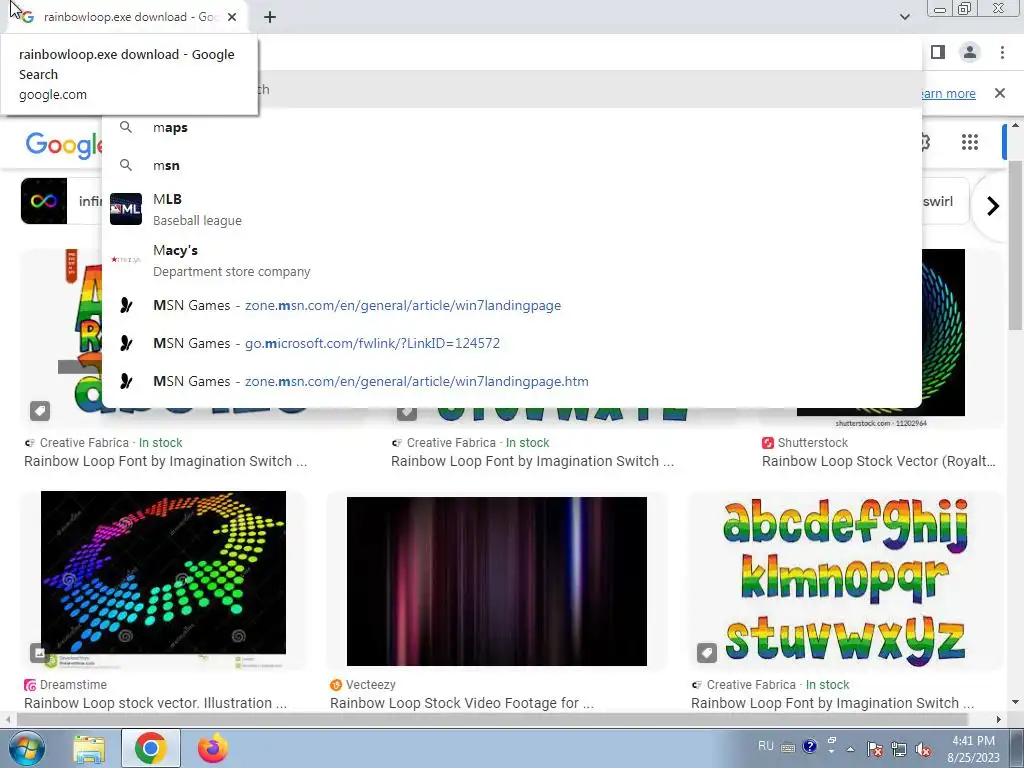Click the magnifier icon beside 'msn'
1024x768 pixels.
[126, 165]
